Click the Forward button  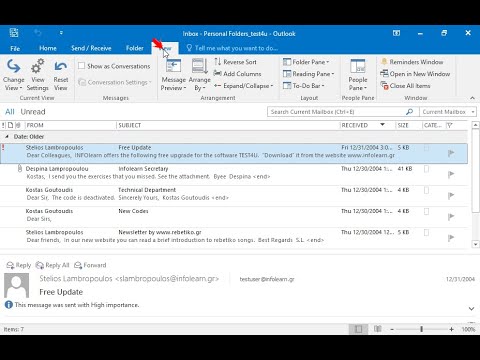90,265
